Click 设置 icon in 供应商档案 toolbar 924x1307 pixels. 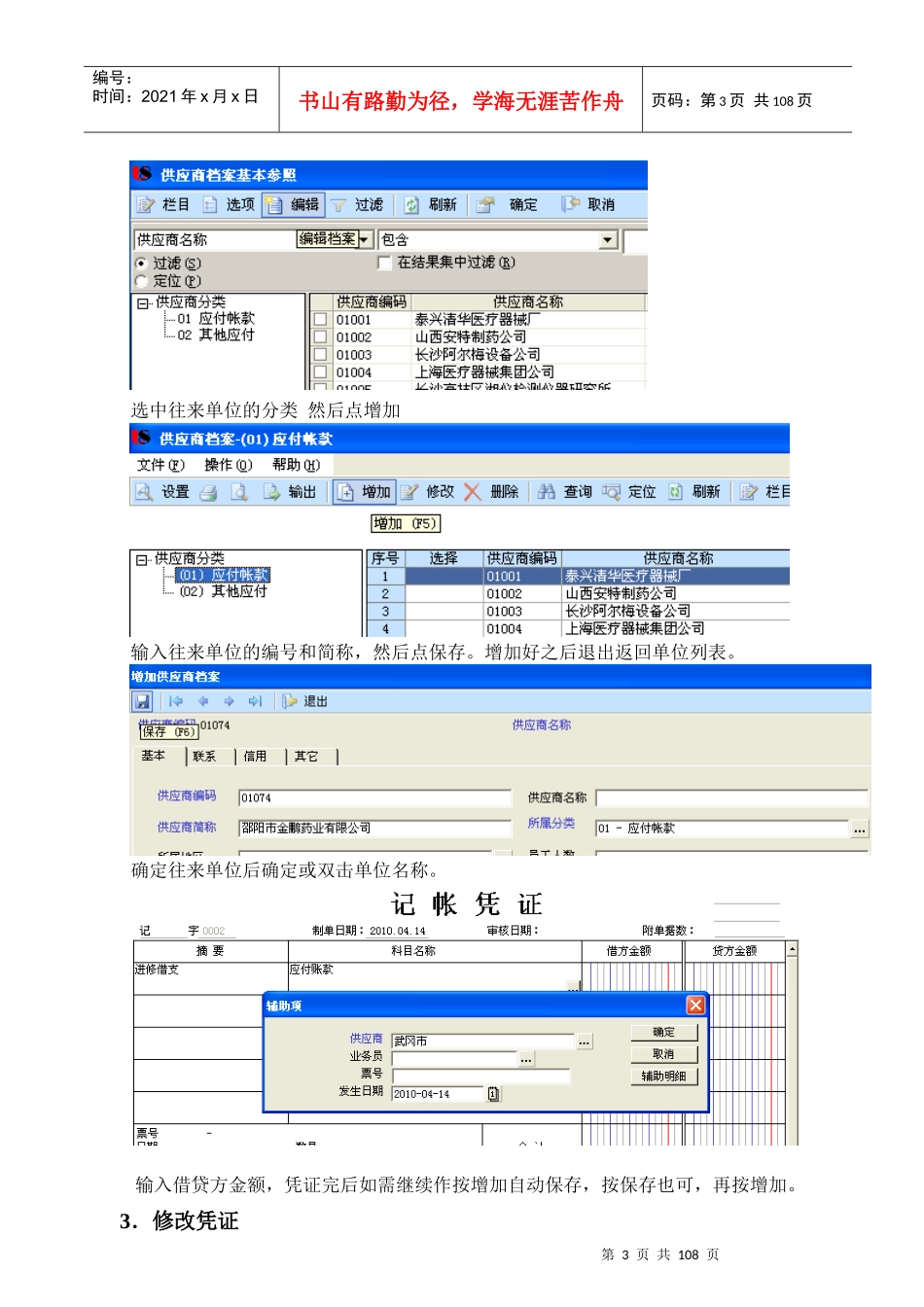tap(144, 492)
